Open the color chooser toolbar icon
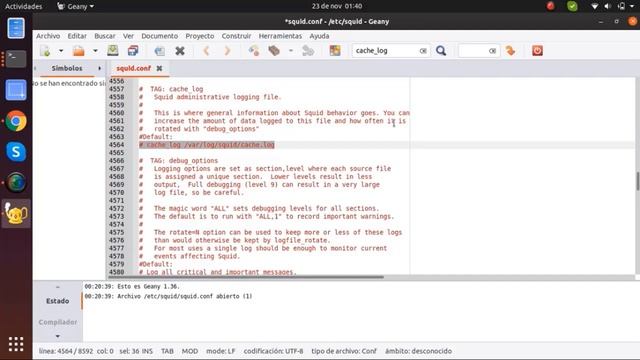Screen dimensions: 640x360 tap(335, 51)
